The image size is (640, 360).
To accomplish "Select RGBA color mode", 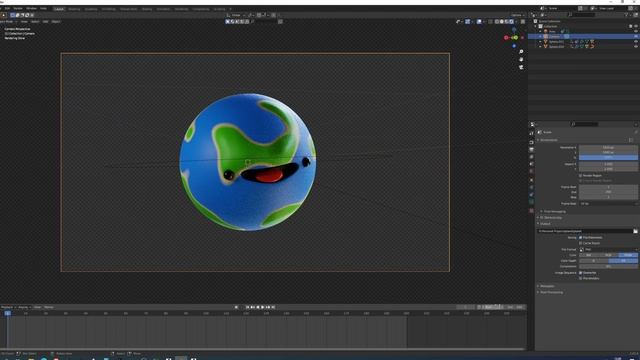I will click(628, 255).
